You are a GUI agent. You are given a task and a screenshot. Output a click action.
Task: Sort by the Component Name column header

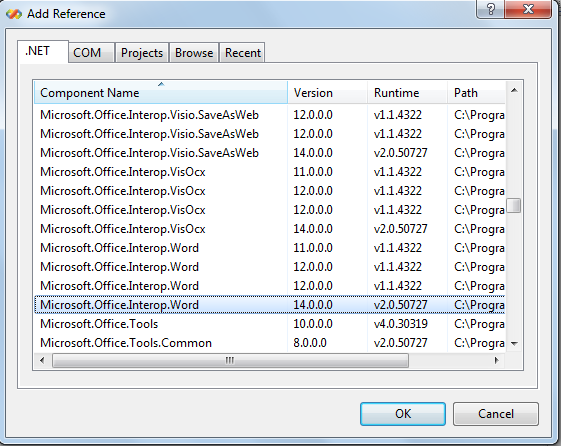[161, 93]
